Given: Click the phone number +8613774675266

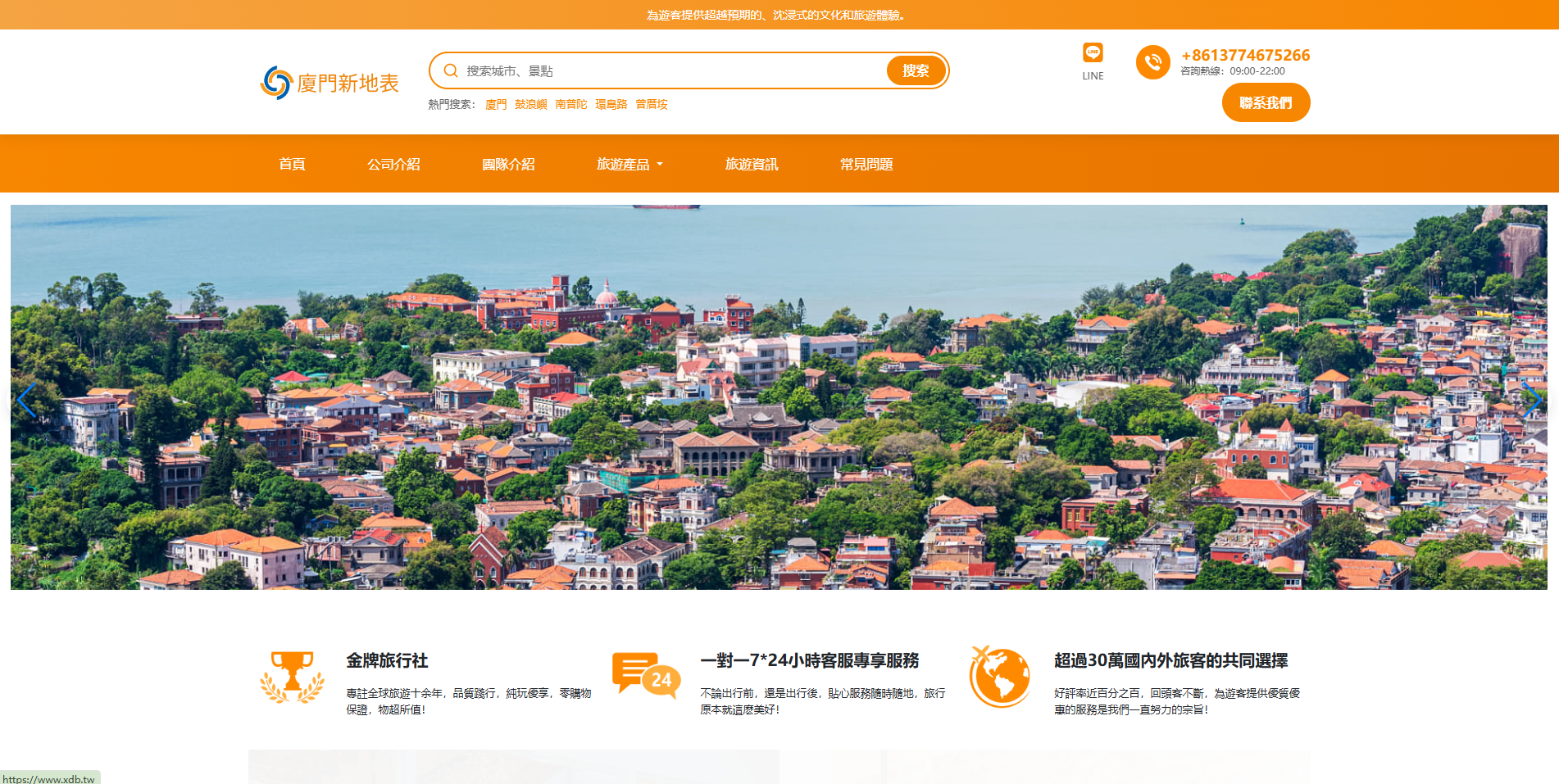Looking at the screenshot, I should click(1245, 55).
